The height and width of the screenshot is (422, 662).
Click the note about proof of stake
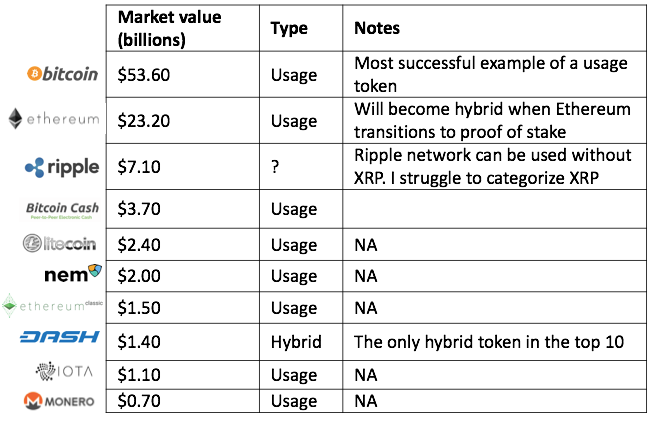494,121
